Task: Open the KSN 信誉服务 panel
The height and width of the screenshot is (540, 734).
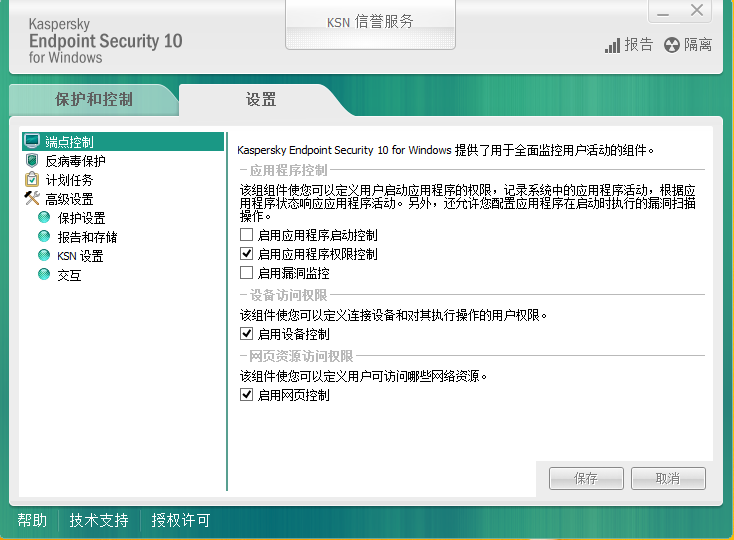Action: coord(370,24)
